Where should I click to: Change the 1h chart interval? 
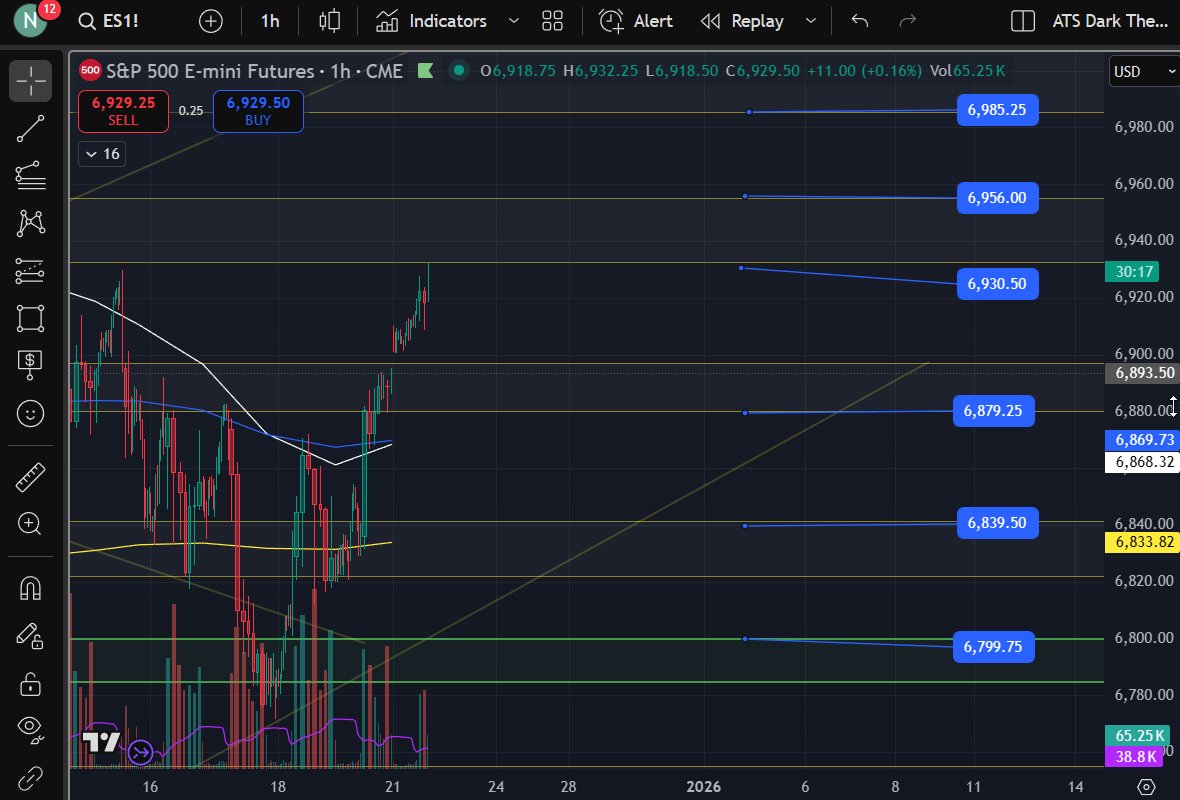[270, 21]
